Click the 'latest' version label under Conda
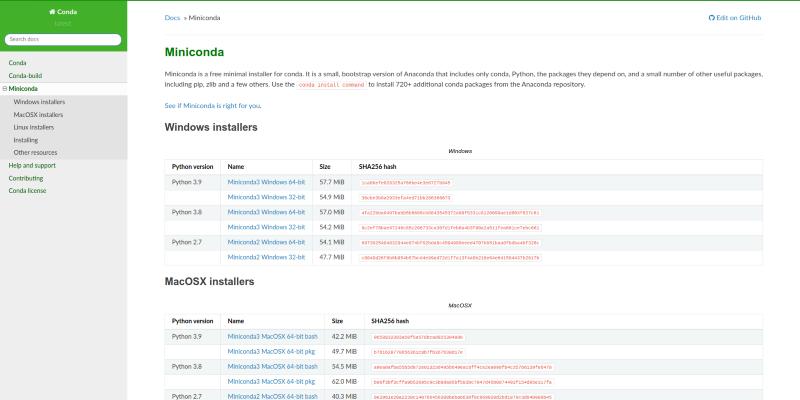The image size is (800, 400). click(63, 23)
